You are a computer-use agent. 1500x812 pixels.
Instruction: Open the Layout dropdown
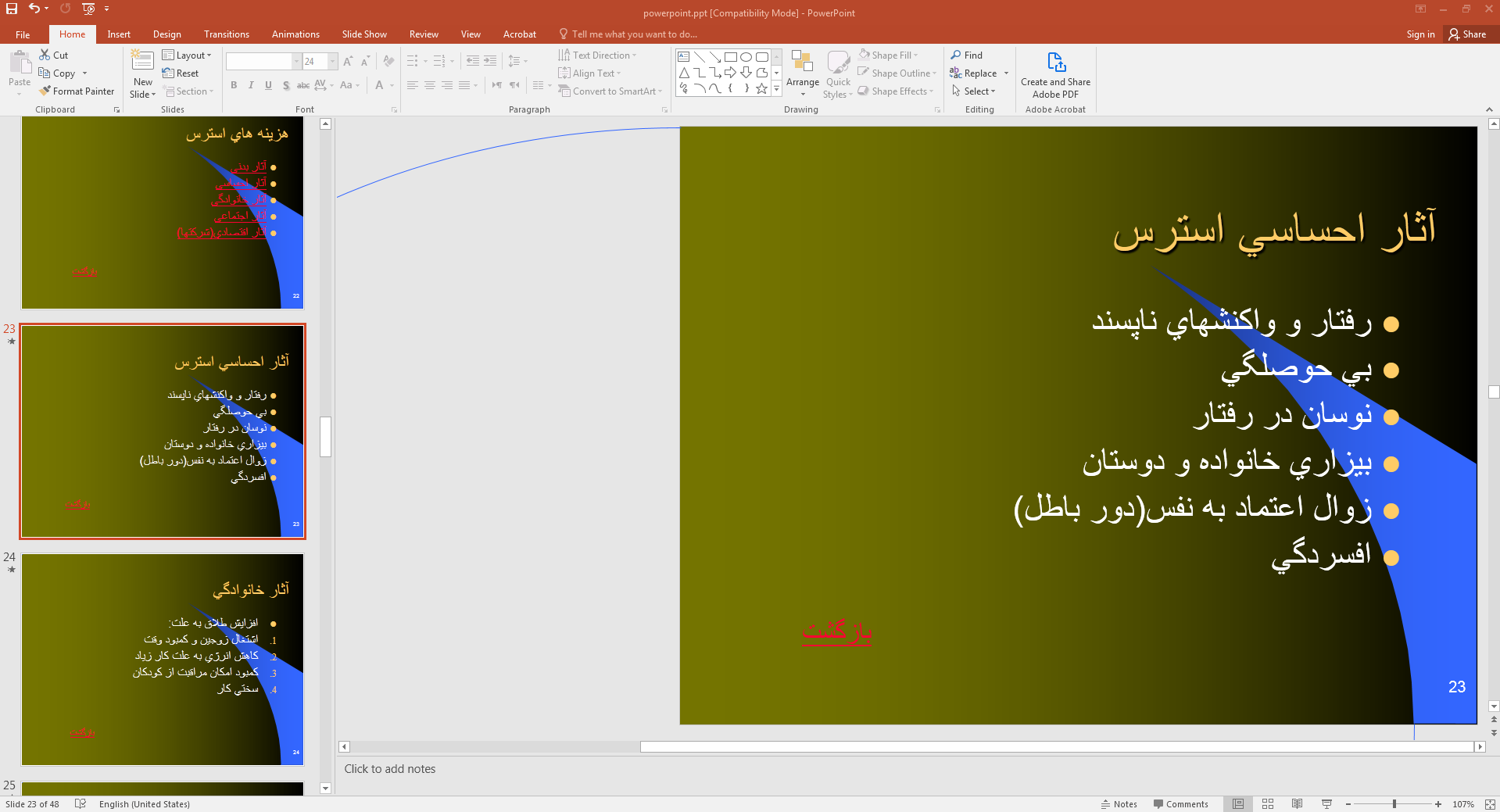pos(187,55)
